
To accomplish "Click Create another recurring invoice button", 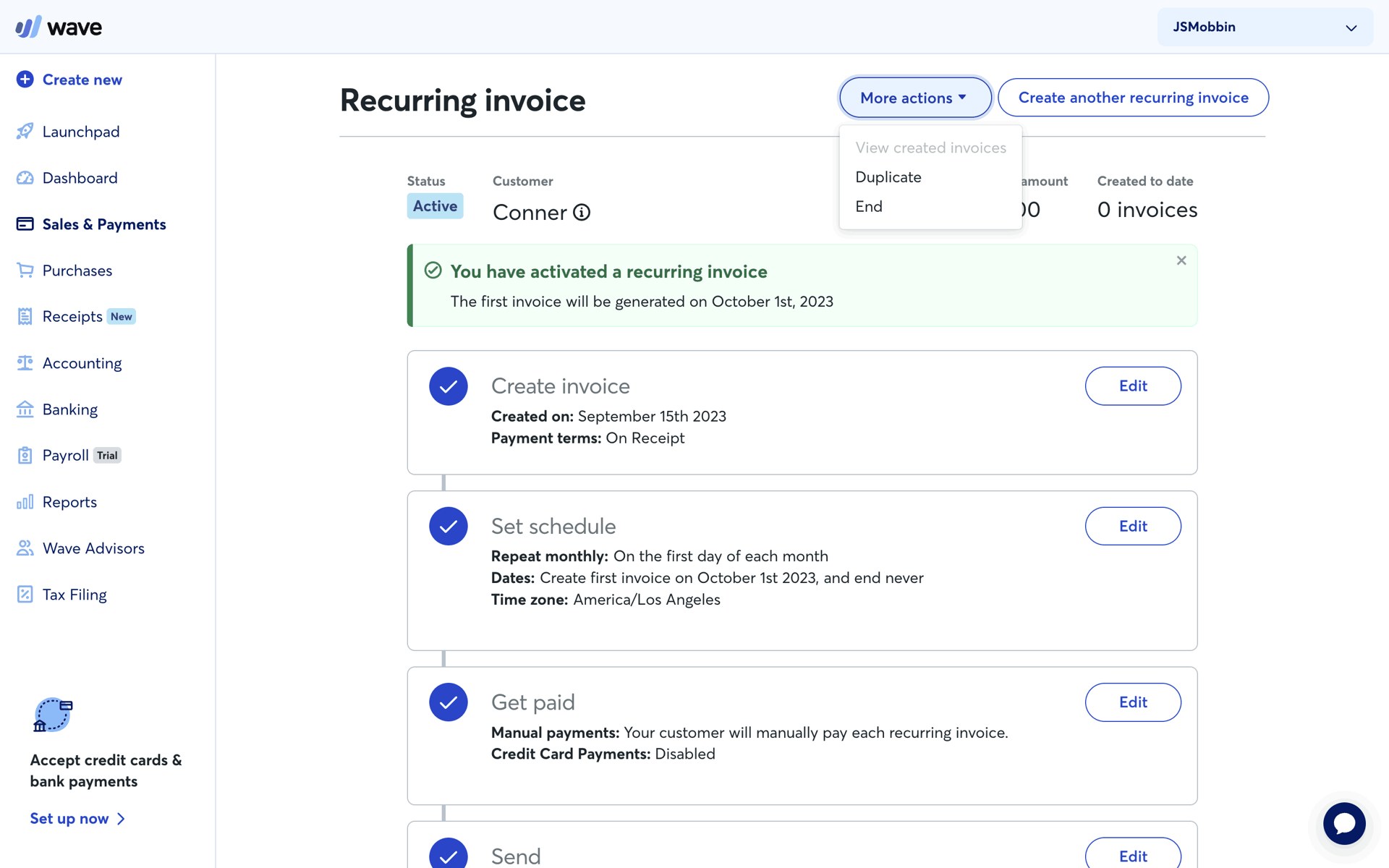I will pyautogui.click(x=1133, y=98).
